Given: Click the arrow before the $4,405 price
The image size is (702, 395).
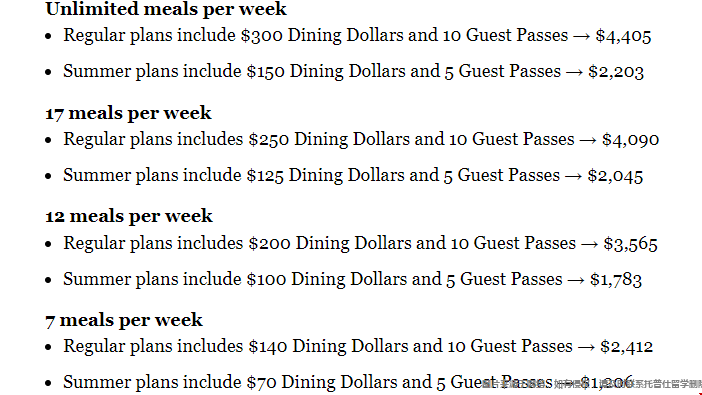Looking at the screenshot, I should [x=582, y=36].
